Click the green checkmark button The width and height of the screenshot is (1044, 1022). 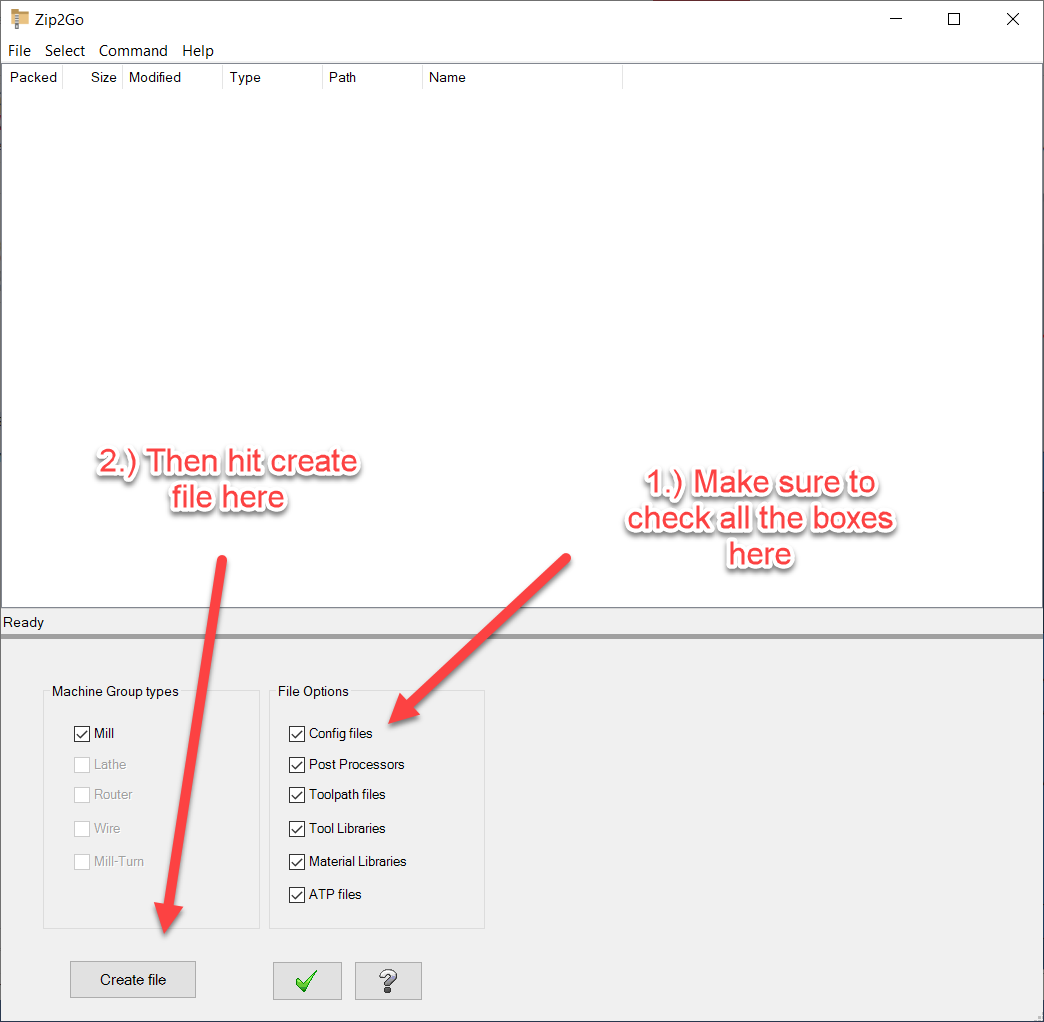tap(307, 980)
